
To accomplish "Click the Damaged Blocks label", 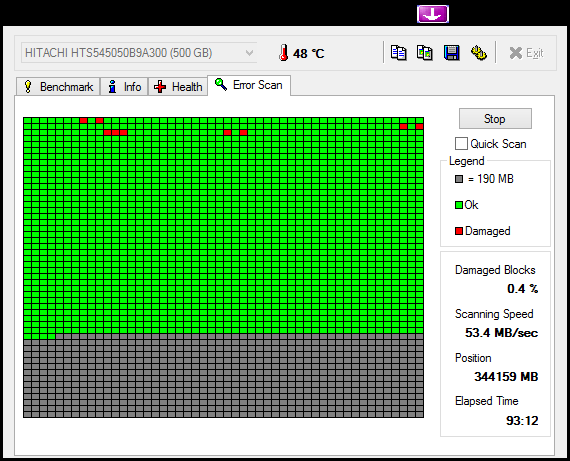I will (495, 270).
